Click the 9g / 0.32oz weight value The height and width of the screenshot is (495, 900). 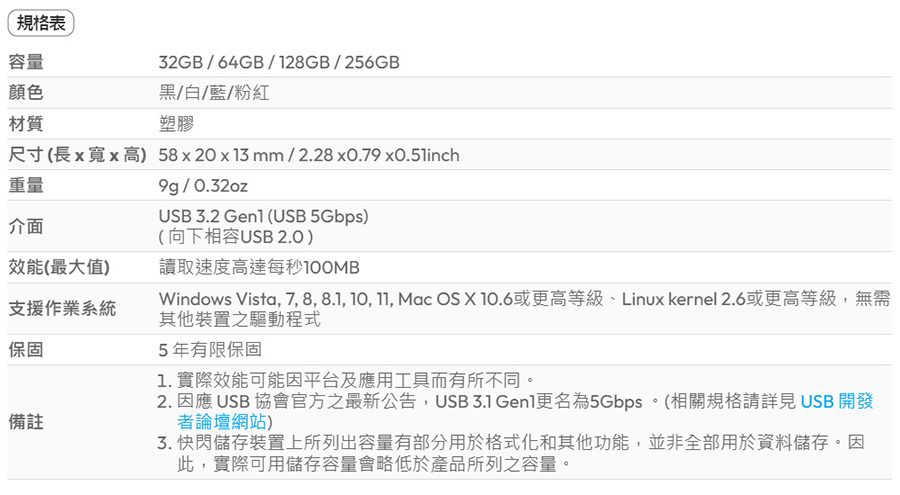203,186
